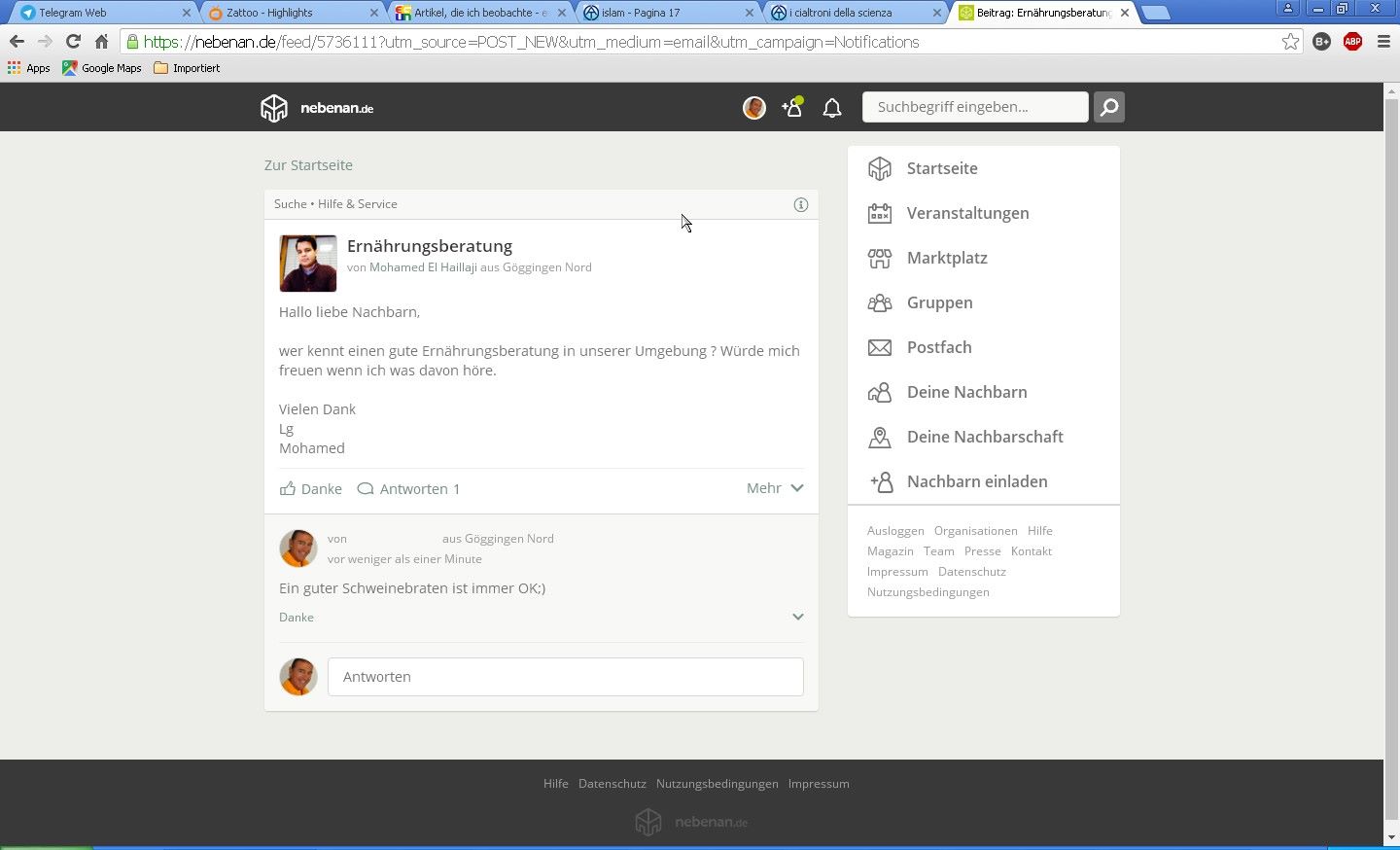Screen dimensions: 1400x850
Task: Expand the Mehr dropdown on post
Action: coord(775,488)
